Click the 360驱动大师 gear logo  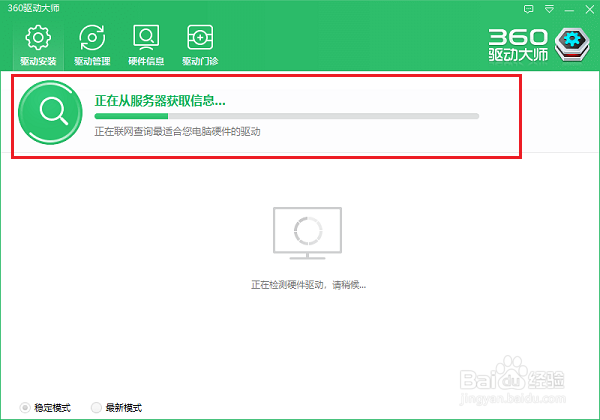572,45
